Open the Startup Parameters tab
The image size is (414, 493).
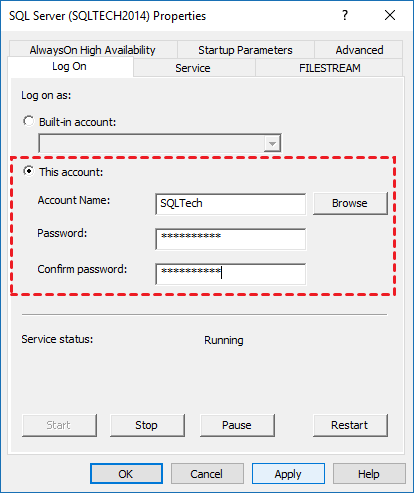[246, 50]
